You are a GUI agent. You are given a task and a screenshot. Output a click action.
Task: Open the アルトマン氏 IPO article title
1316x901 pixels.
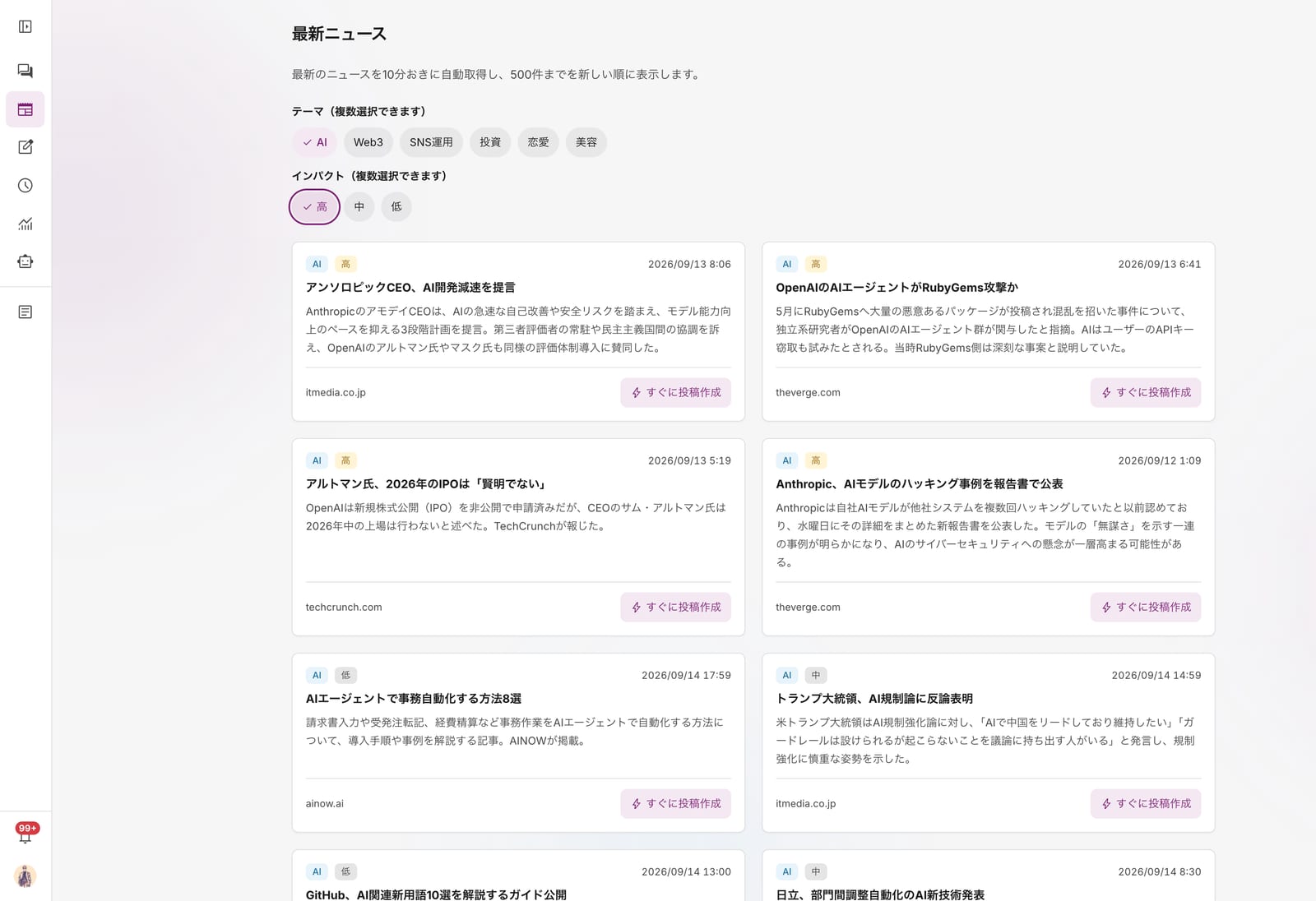click(x=427, y=484)
